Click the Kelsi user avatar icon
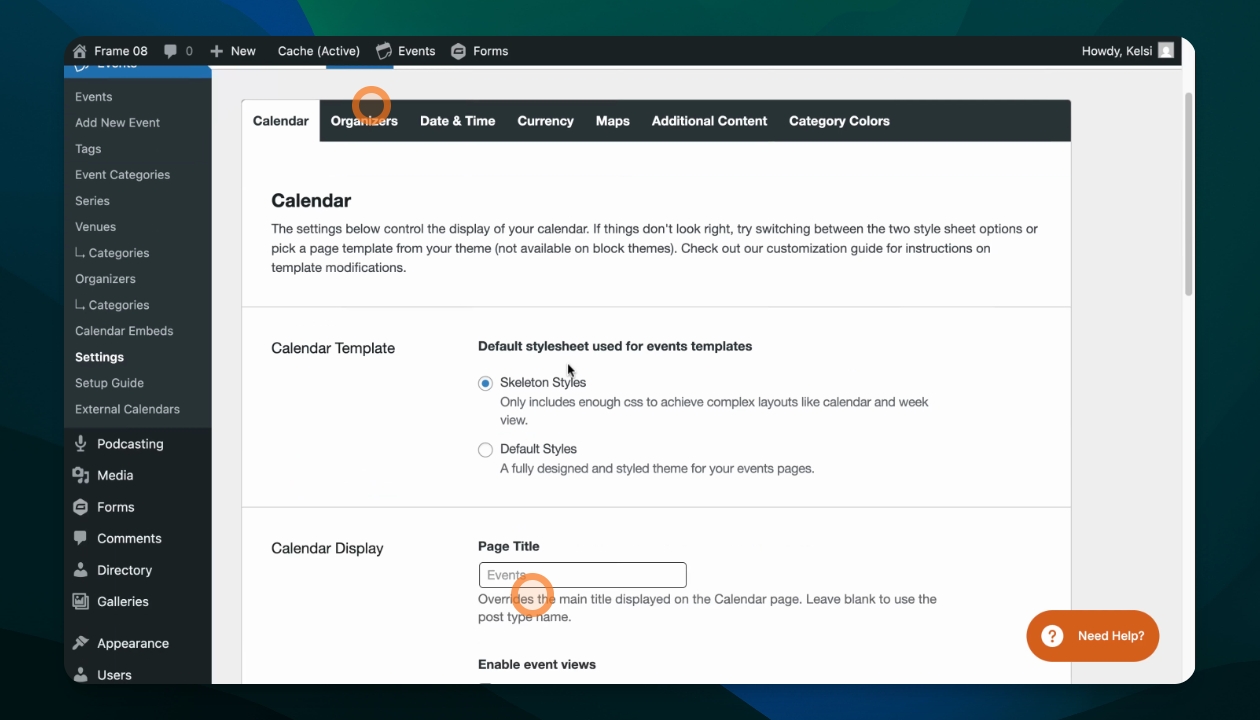Image resolution: width=1260 pixels, height=720 pixels. click(x=1166, y=51)
